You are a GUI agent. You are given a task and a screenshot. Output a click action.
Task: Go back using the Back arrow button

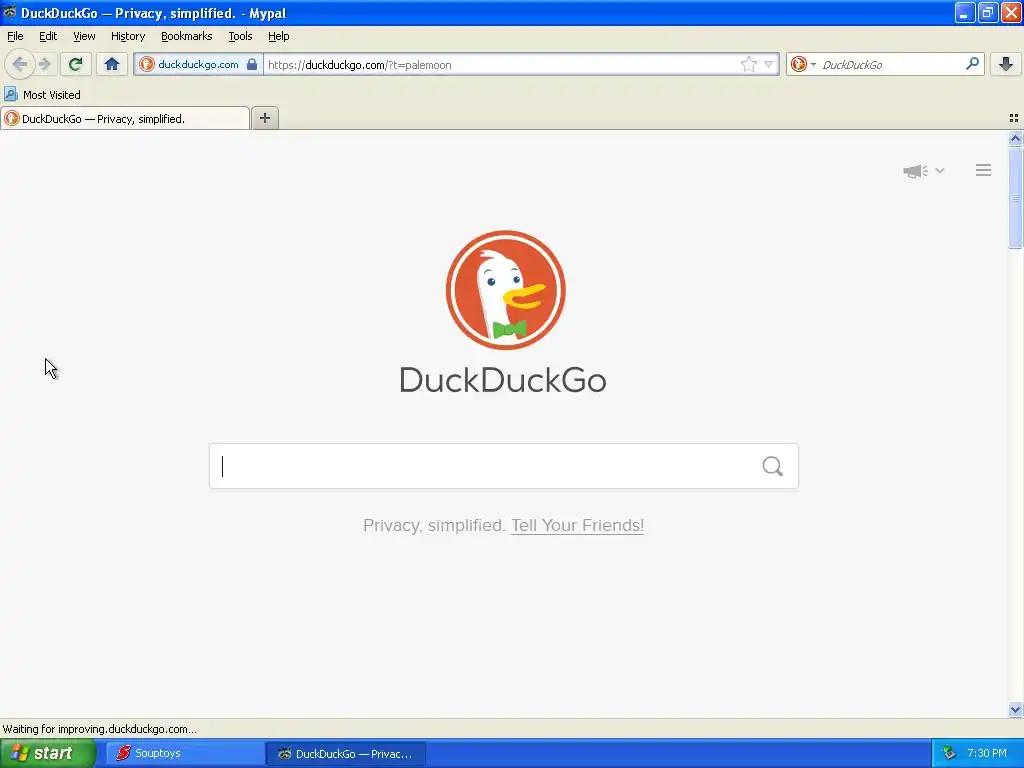point(20,64)
